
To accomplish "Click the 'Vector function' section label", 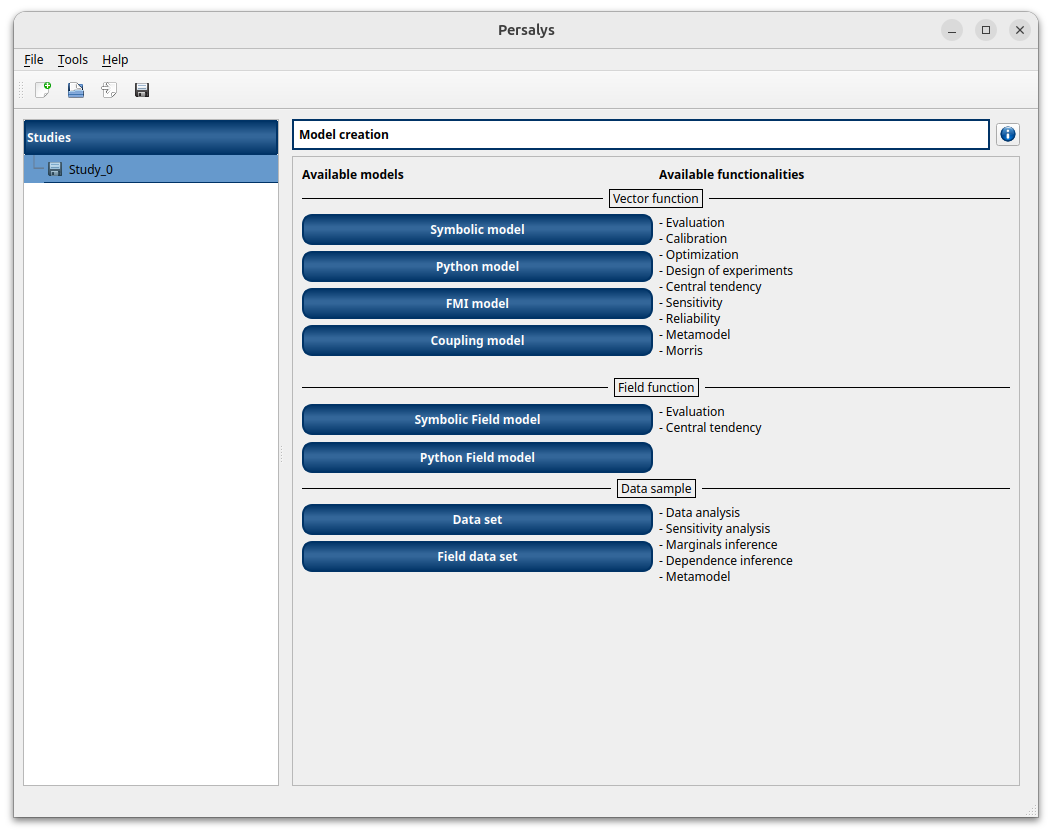I will pos(655,199).
